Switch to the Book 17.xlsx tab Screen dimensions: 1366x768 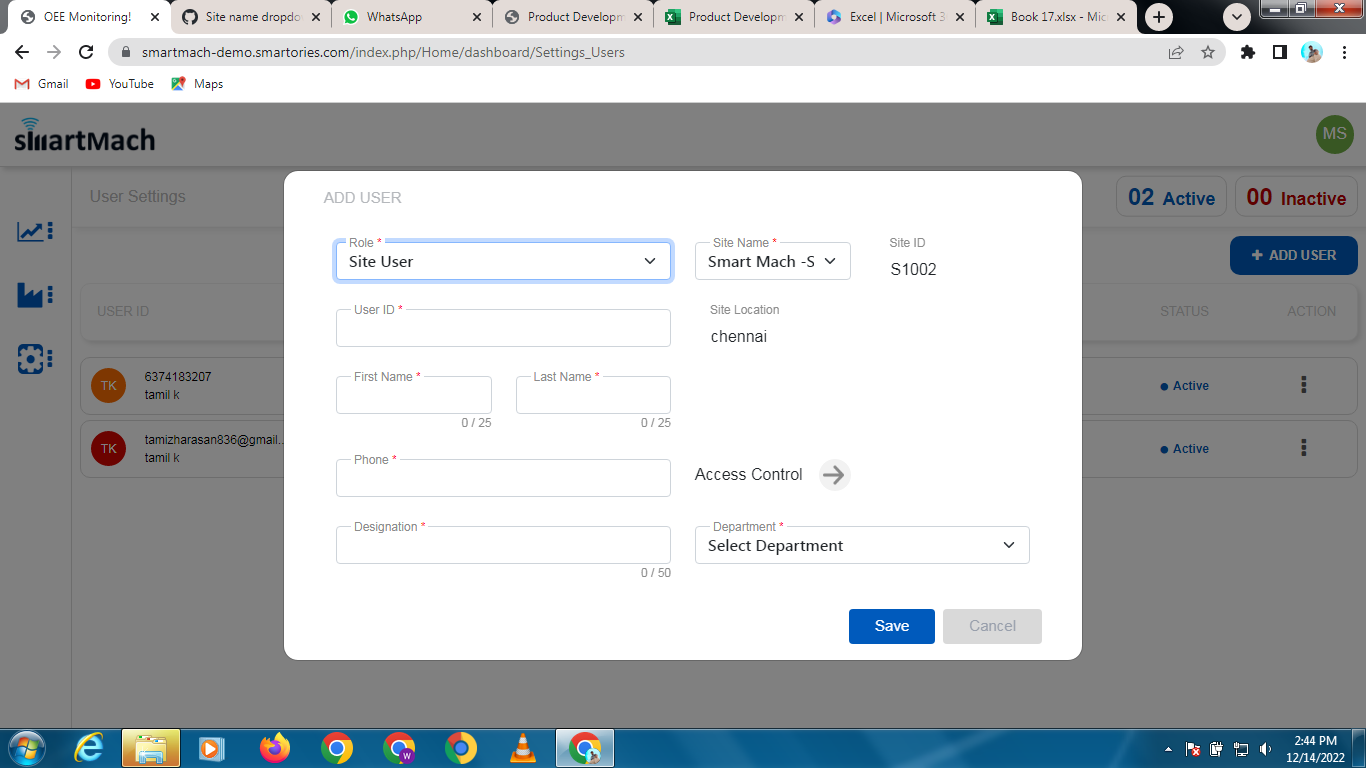[1047, 16]
